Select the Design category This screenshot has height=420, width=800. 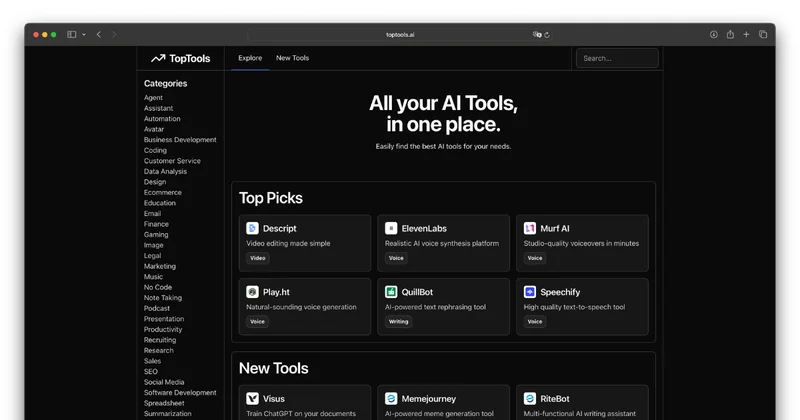pos(155,182)
